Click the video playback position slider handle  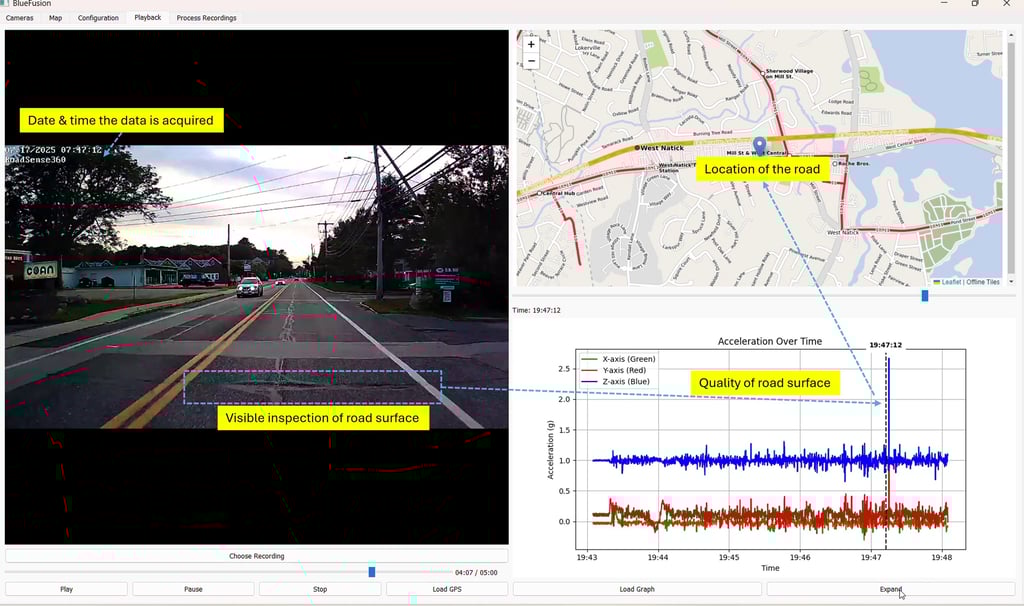[x=372, y=572]
